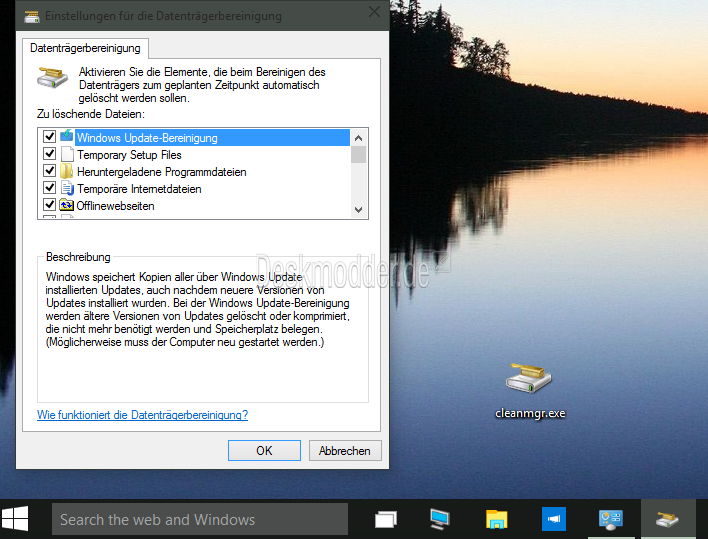Click the Heruntergeladene Programmdateien folder icon
Viewport: 708px width, 539px height.
pyautogui.click(x=66, y=171)
